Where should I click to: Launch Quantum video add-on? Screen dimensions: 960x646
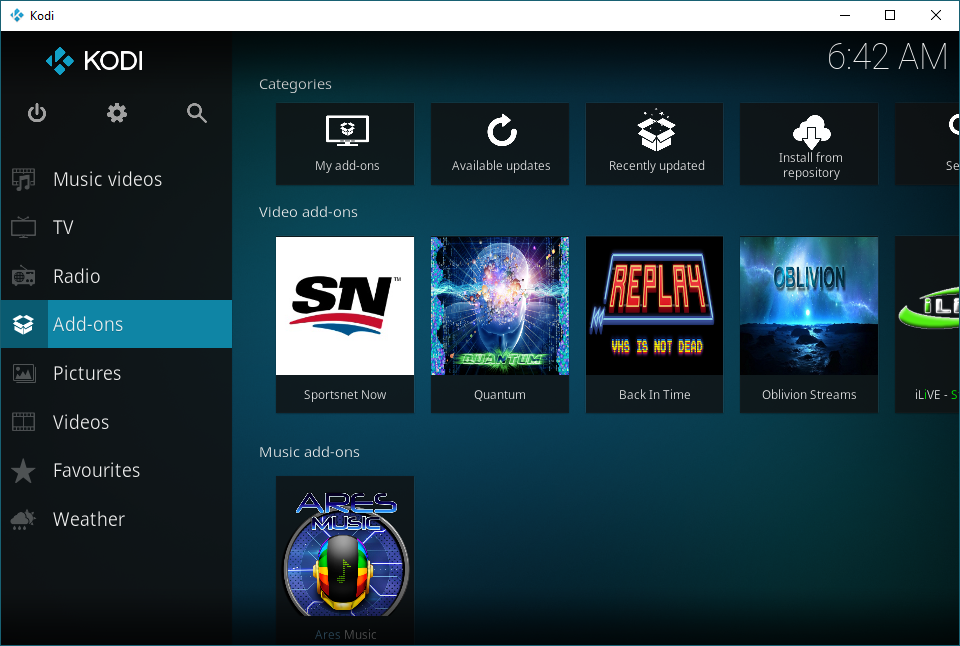500,325
